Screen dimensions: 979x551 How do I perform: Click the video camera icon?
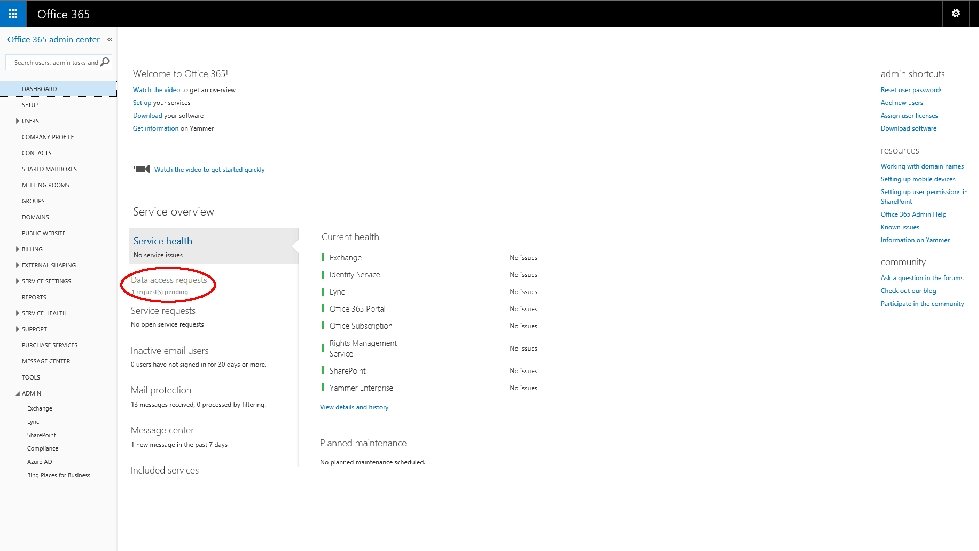click(142, 168)
